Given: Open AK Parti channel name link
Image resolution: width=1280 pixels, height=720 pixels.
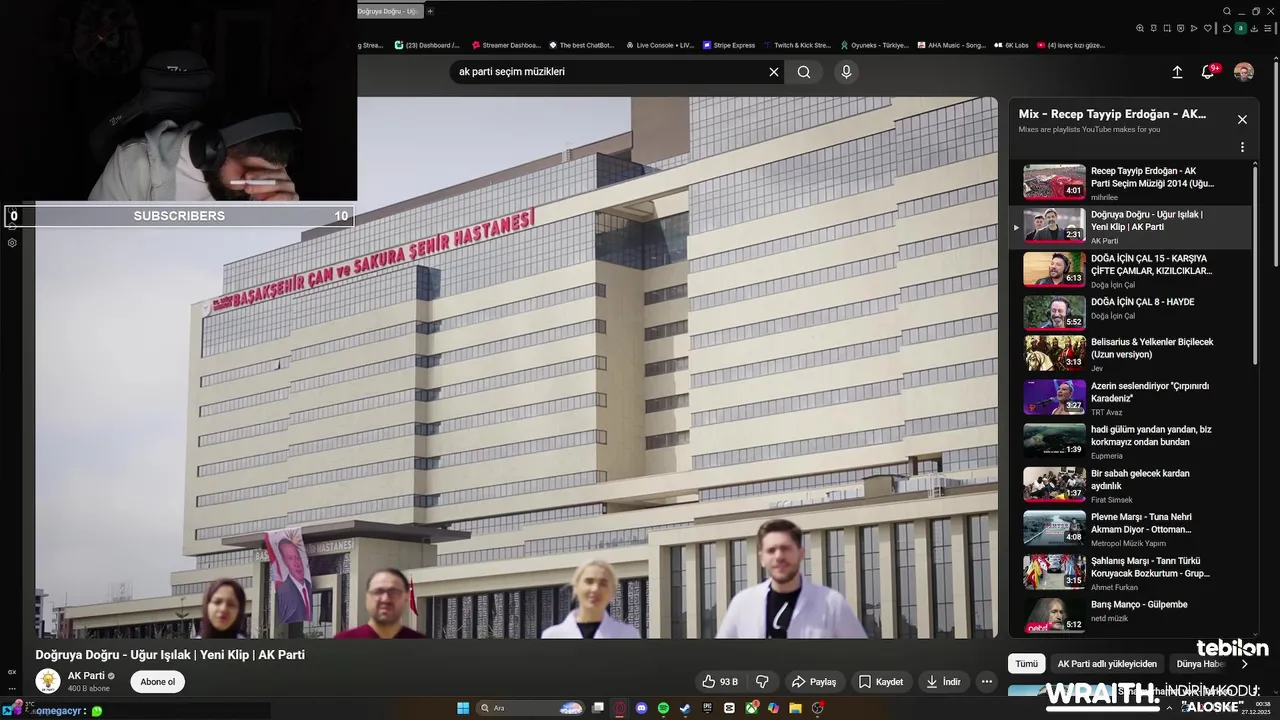Looking at the screenshot, I should click(86, 676).
